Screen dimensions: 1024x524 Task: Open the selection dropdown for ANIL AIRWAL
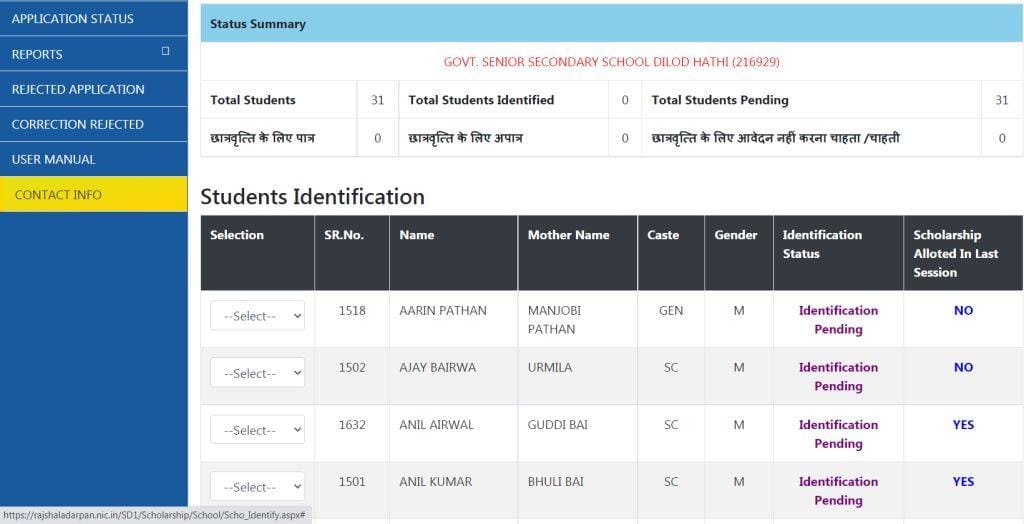(257, 430)
